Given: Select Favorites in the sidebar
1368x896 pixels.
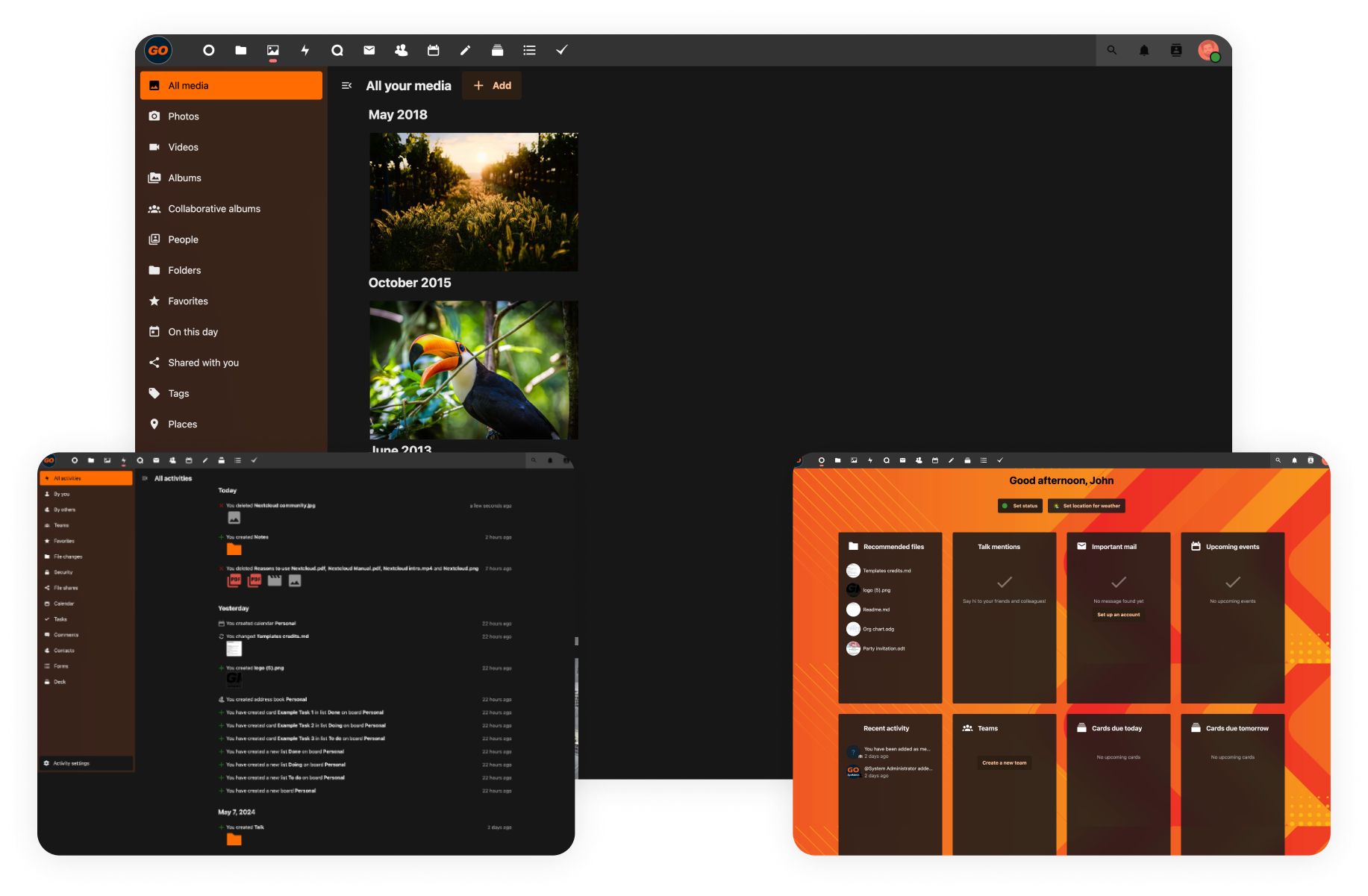Looking at the screenshot, I should pos(187,301).
